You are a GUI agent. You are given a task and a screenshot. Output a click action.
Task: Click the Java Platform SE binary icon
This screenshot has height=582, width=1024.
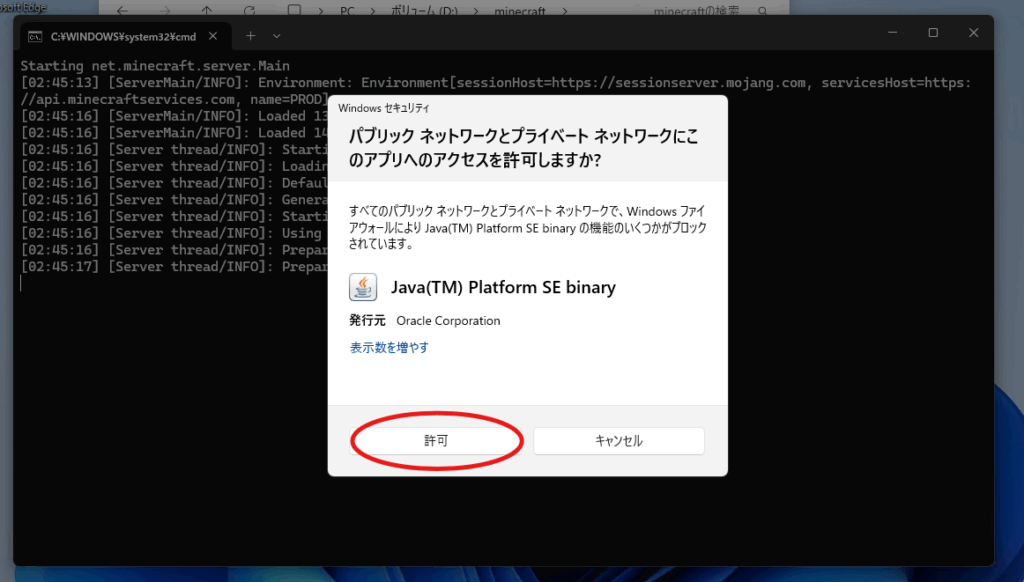363,287
